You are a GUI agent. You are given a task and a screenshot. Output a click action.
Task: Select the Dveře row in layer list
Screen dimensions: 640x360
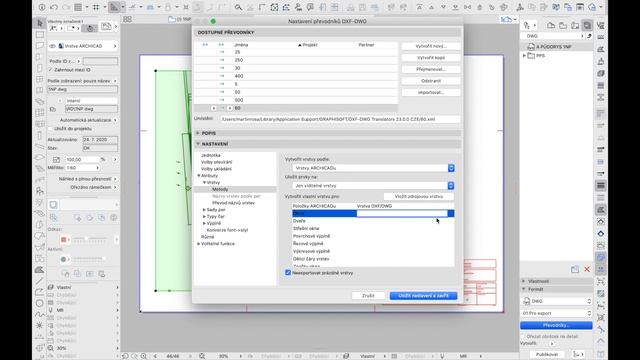pyautogui.click(x=373, y=221)
